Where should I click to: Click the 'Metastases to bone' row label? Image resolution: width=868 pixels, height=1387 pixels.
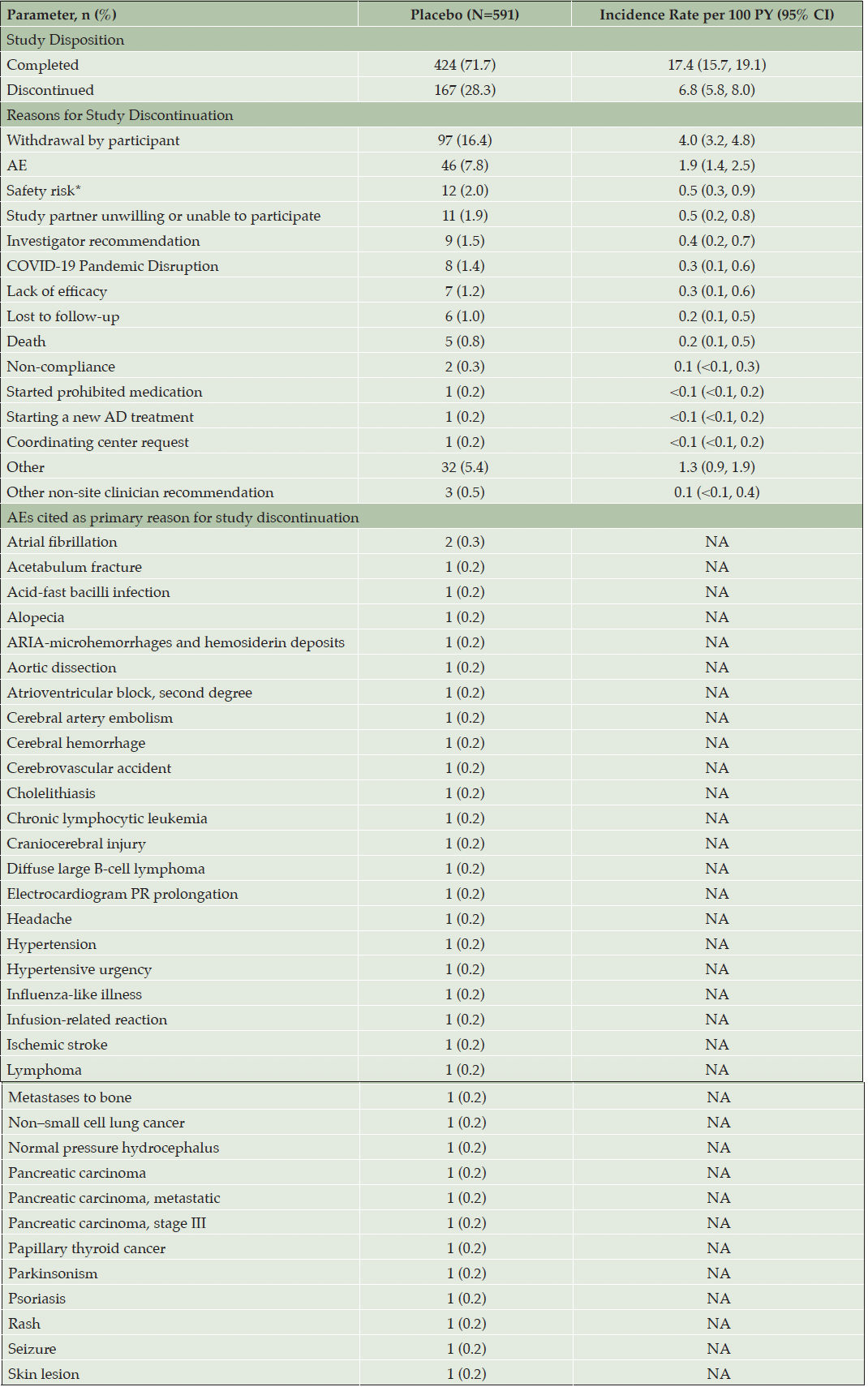click(x=70, y=1097)
